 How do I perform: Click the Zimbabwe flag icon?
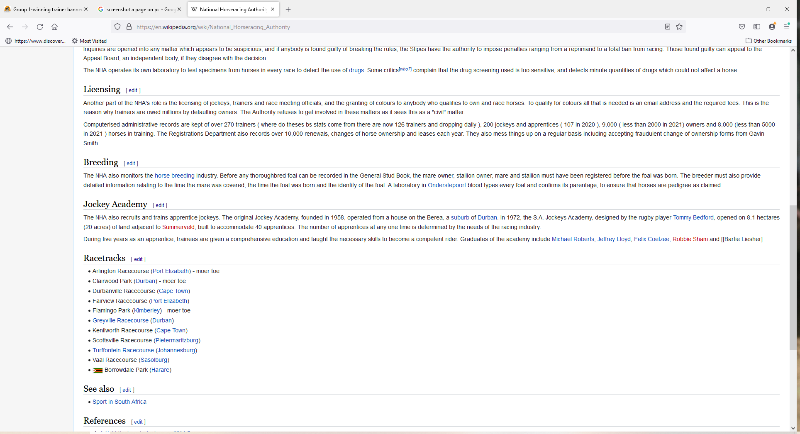coord(97,370)
